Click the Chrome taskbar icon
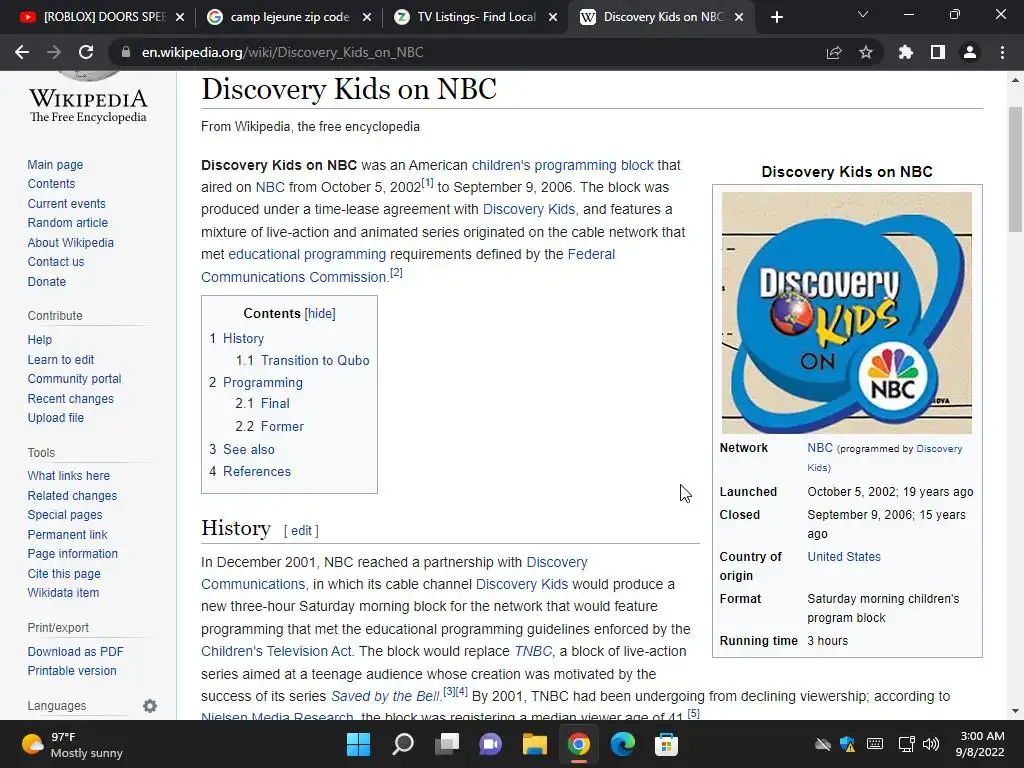 coord(579,744)
